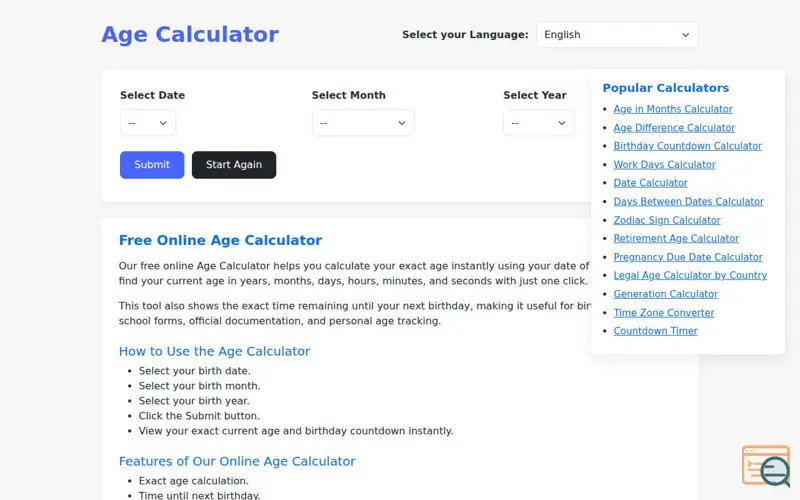Viewport: 800px width, 500px height.
Task: Click the How to Use the Age Calculator heading
Action: (x=214, y=352)
